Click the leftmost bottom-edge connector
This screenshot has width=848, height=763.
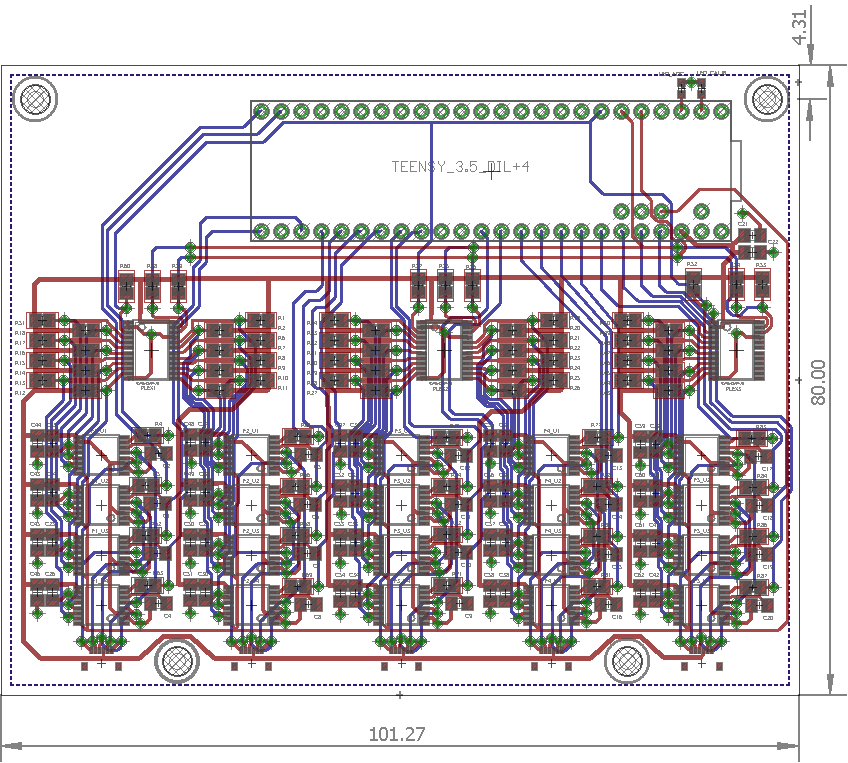pos(101,664)
